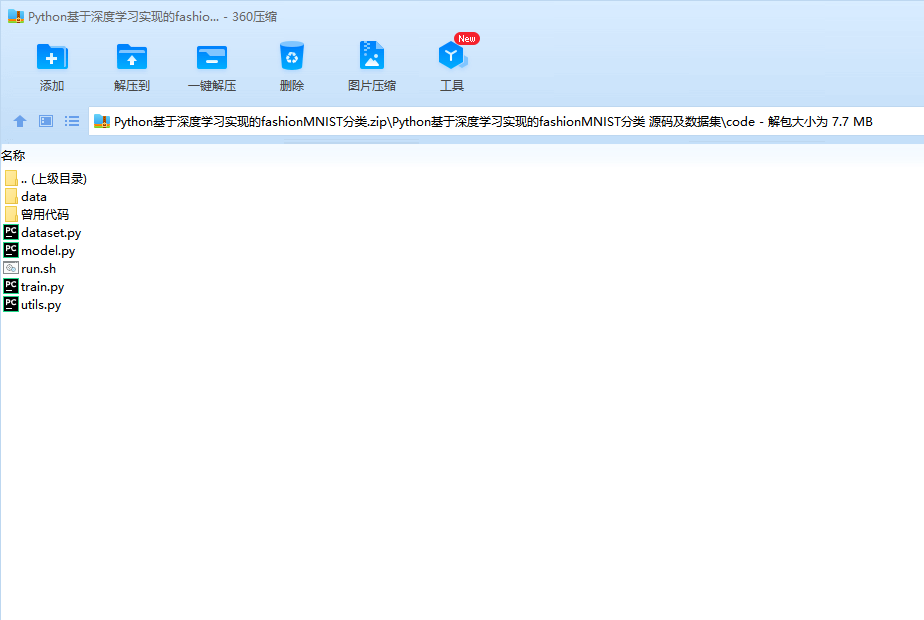Select the data folder icon

coord(11,196)
